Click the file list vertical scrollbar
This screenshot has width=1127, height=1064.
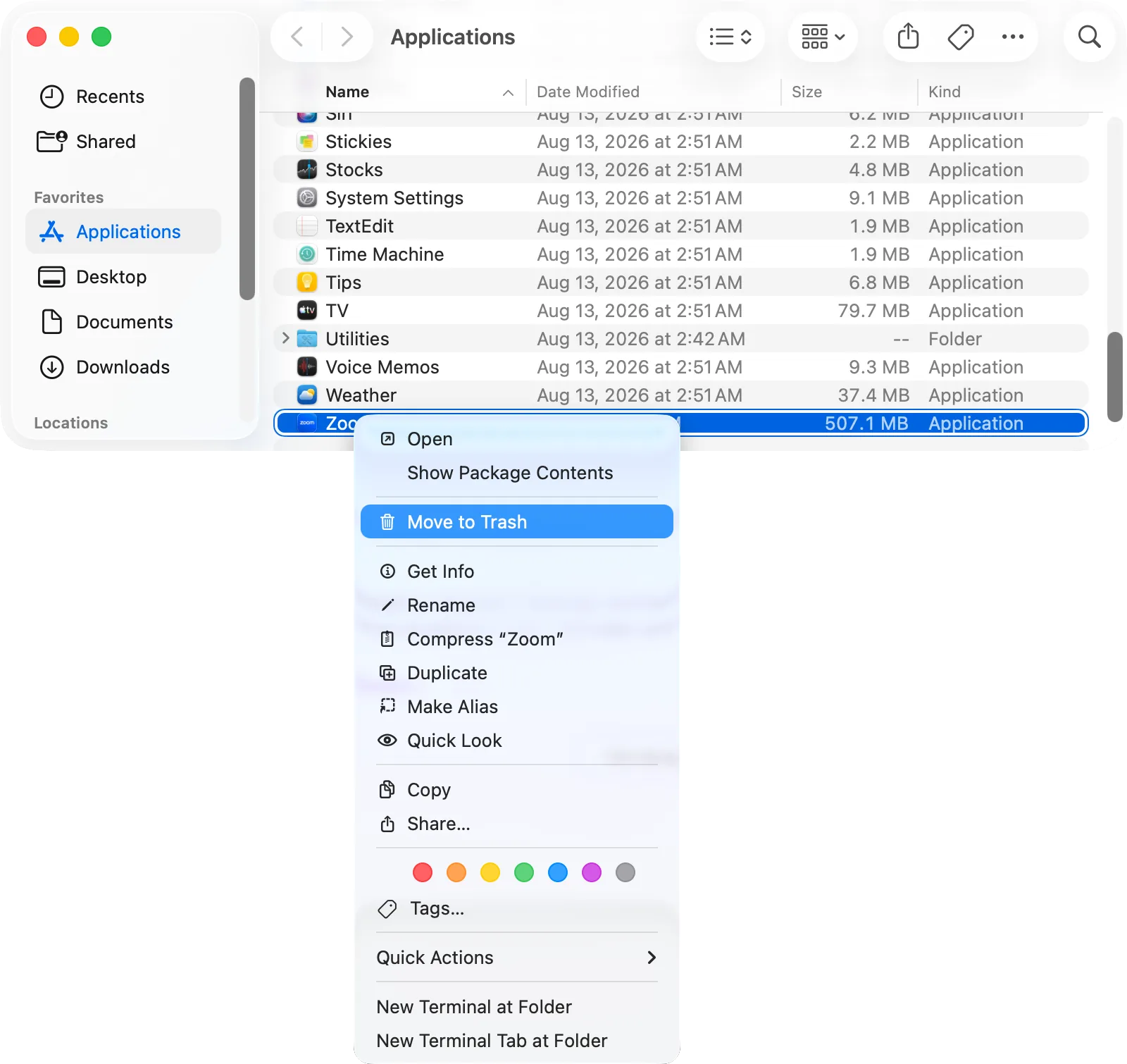pyautogui.click(x=1114, y=377)
